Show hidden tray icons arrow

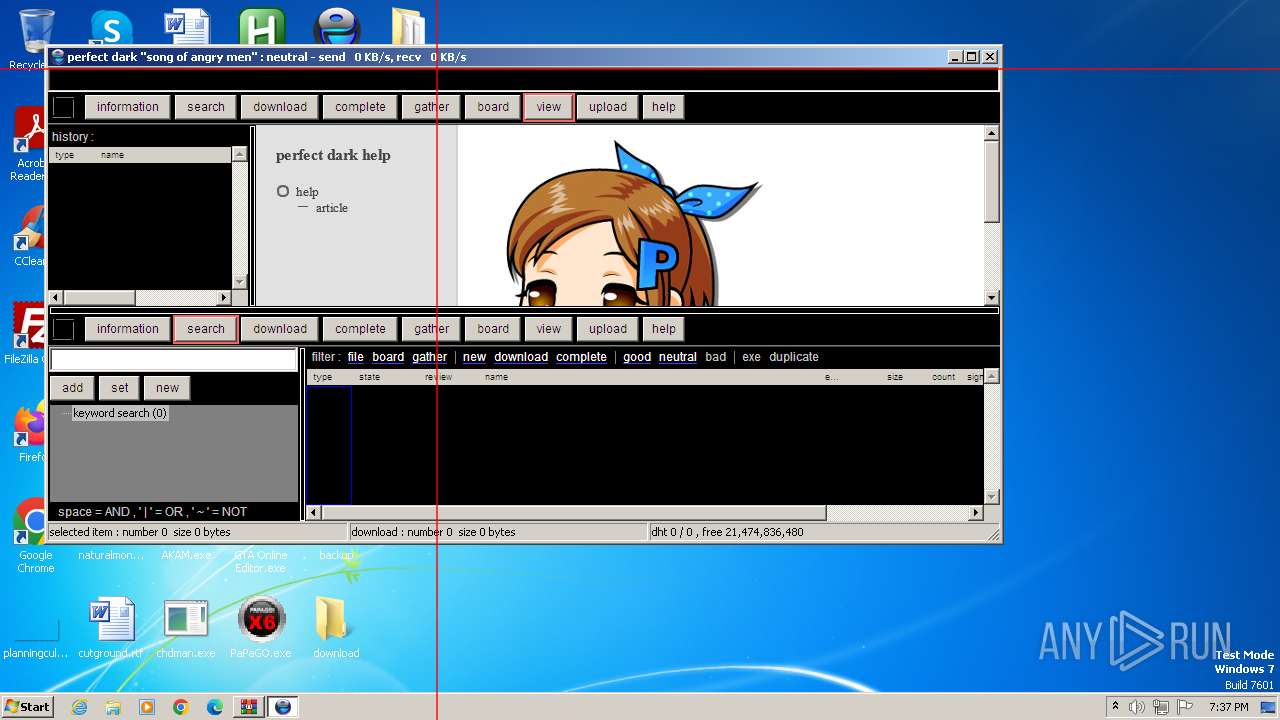[1115, 707]
